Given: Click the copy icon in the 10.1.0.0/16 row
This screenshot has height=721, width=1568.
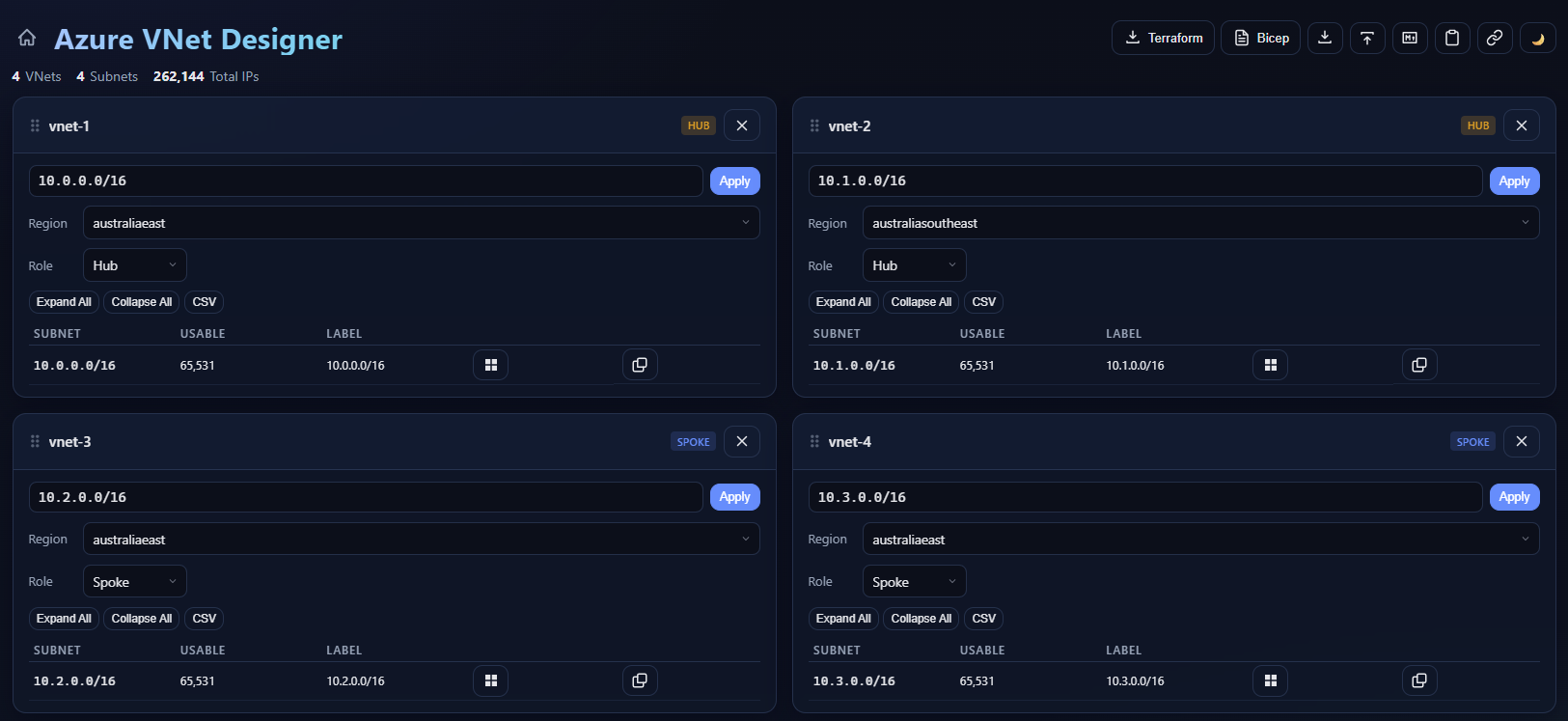Looking at the screenshot, I should (x=1419, y=365).
